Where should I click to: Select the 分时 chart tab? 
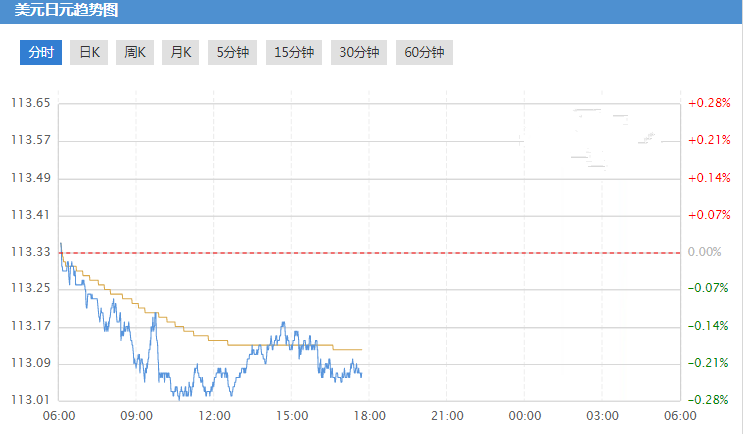point(41,53)
